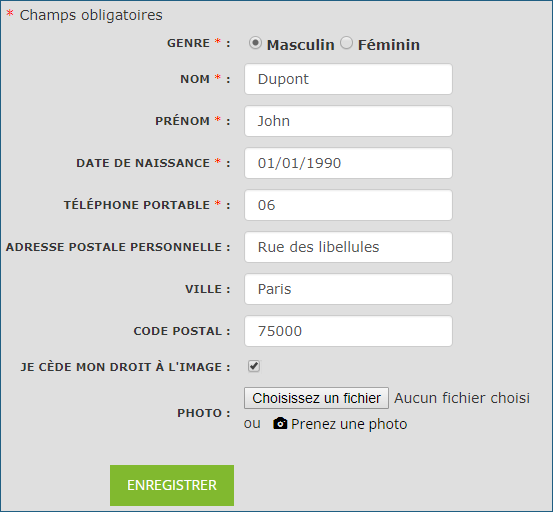
Task: Click the date de naissance input field
Action: point(348,163)
